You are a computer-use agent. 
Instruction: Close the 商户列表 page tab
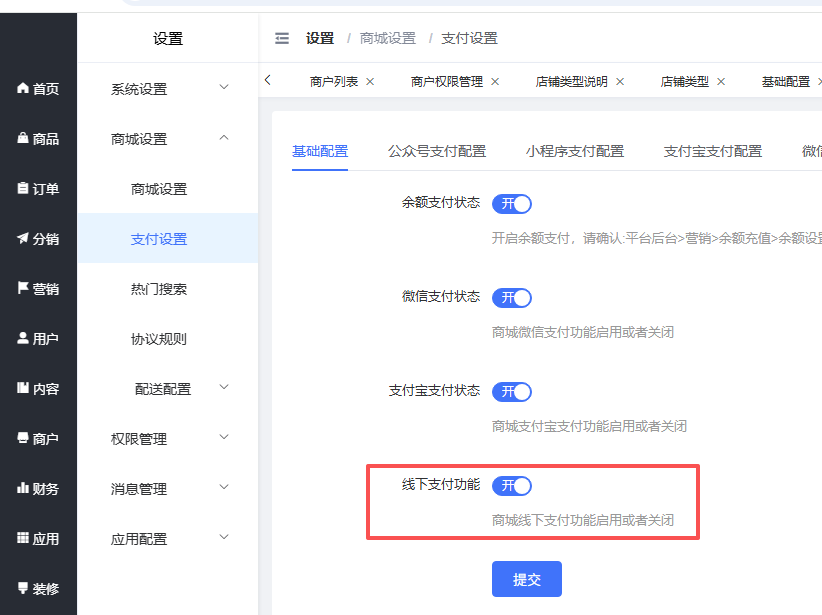[370, 82]
